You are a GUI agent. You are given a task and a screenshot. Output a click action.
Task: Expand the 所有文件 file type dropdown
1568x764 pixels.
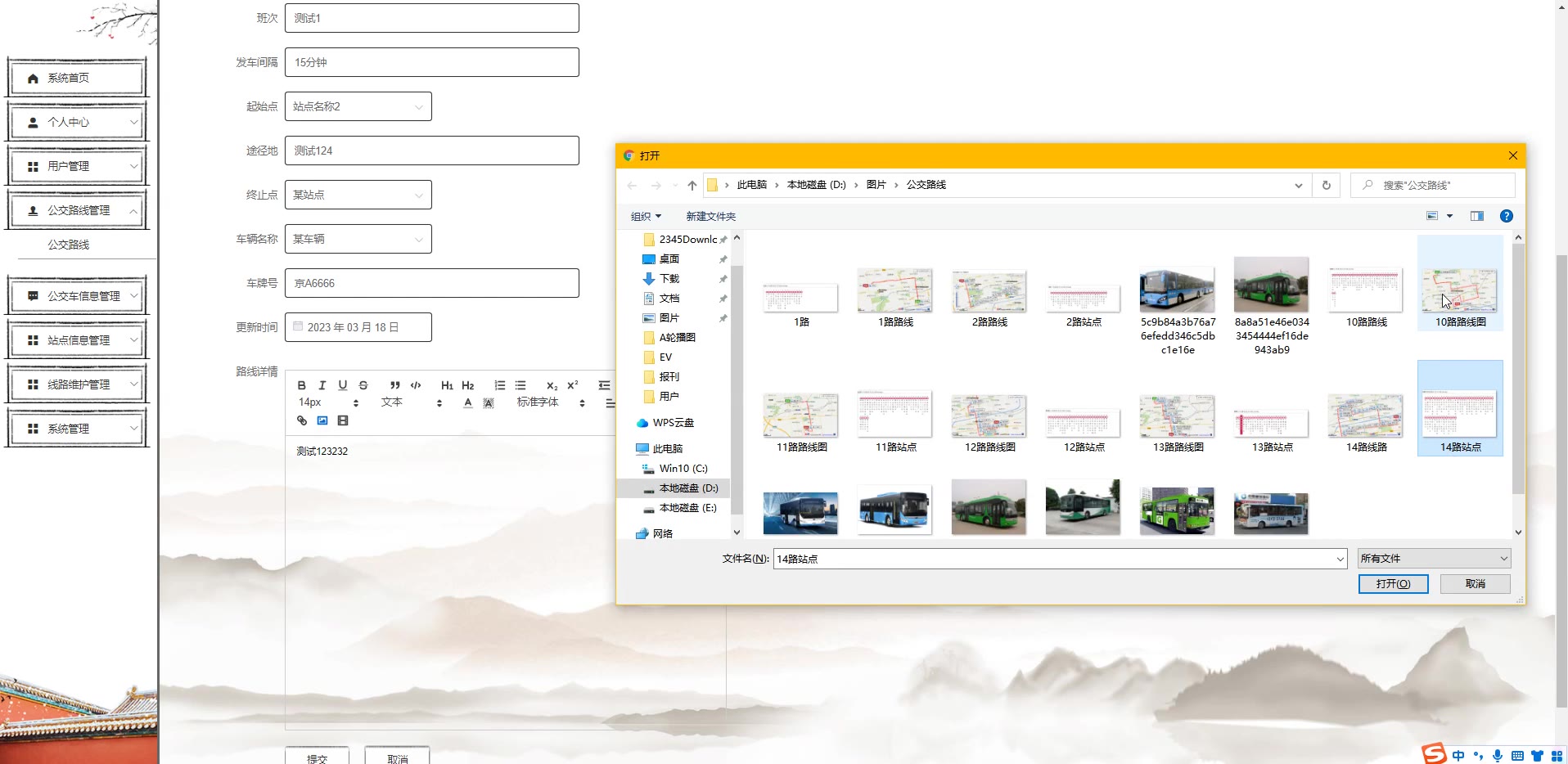(x=1434, y=559)
